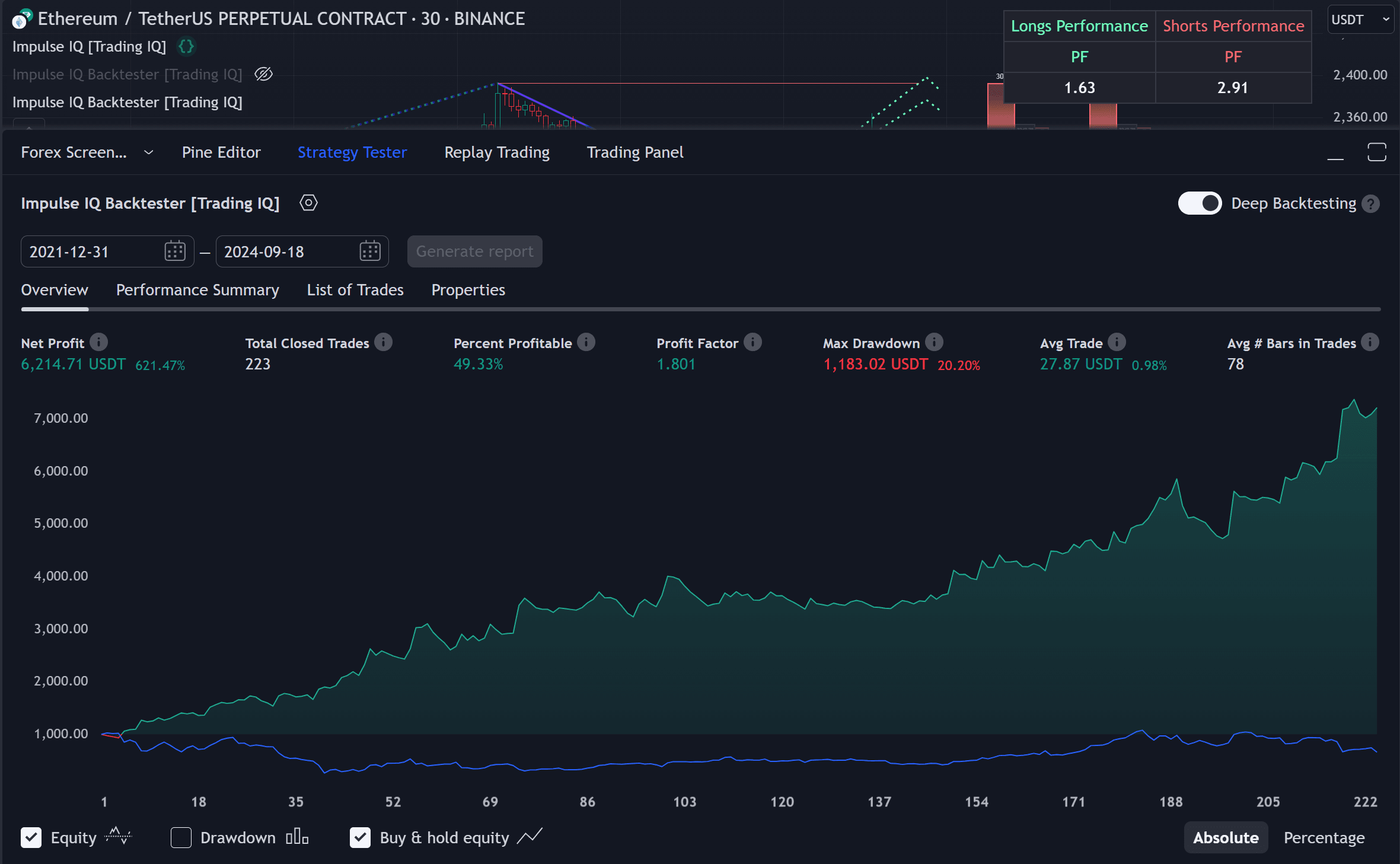Select the visible Impulse IQ Backtester legend
1400x864 pixels.
127,102
